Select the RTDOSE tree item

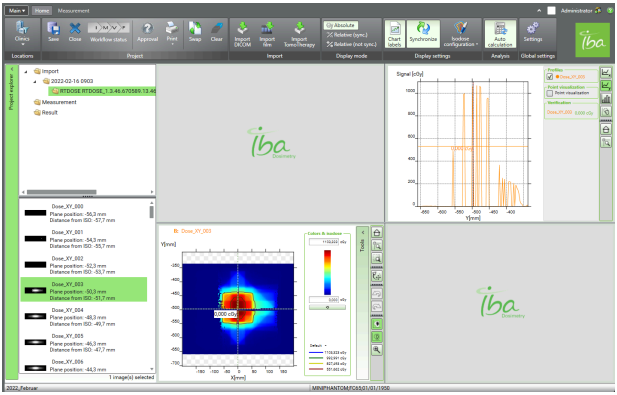pyautogui.click(x=102, y=91)
